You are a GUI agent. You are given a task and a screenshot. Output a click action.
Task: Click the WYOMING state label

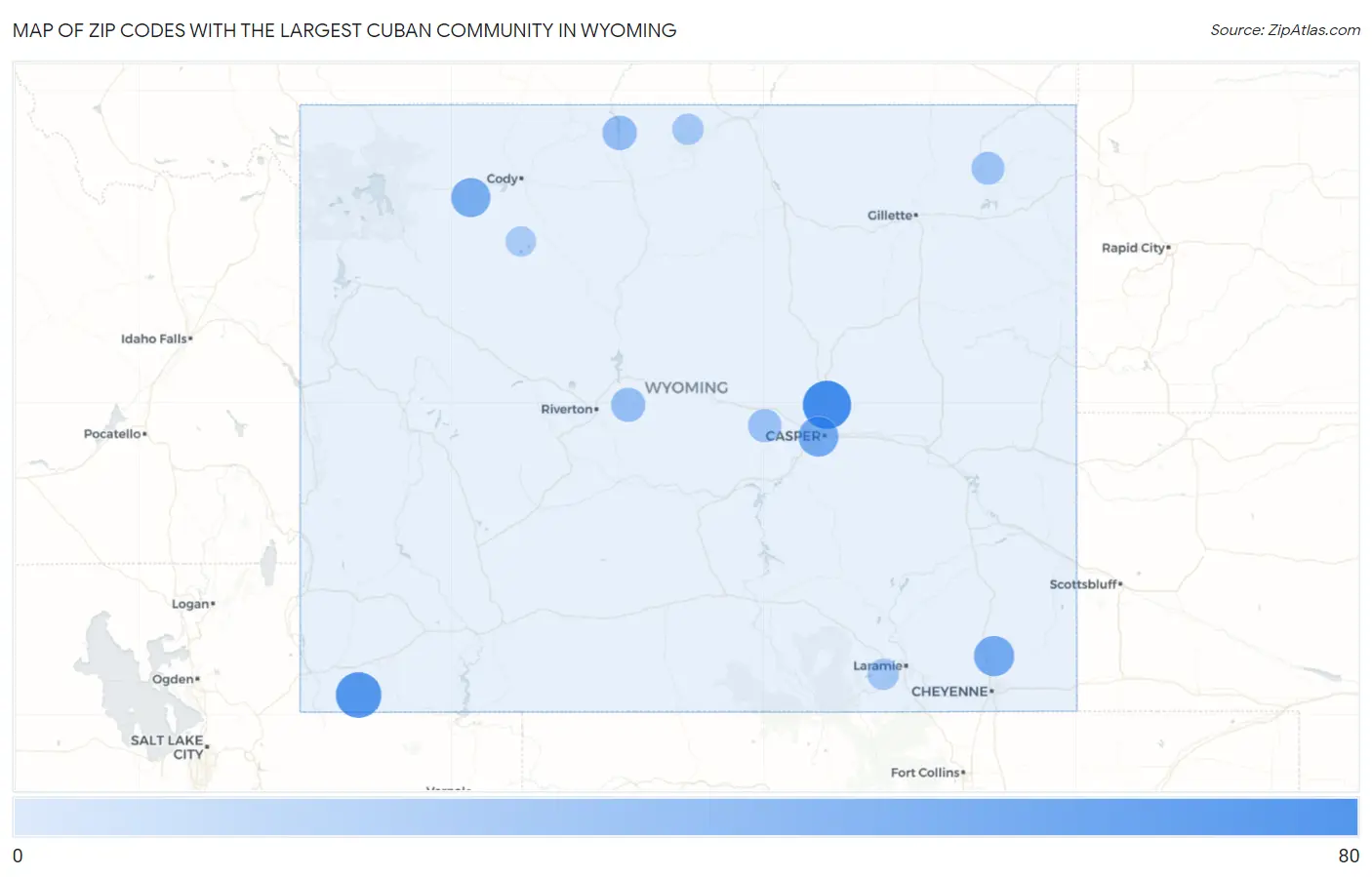(686, 387)
